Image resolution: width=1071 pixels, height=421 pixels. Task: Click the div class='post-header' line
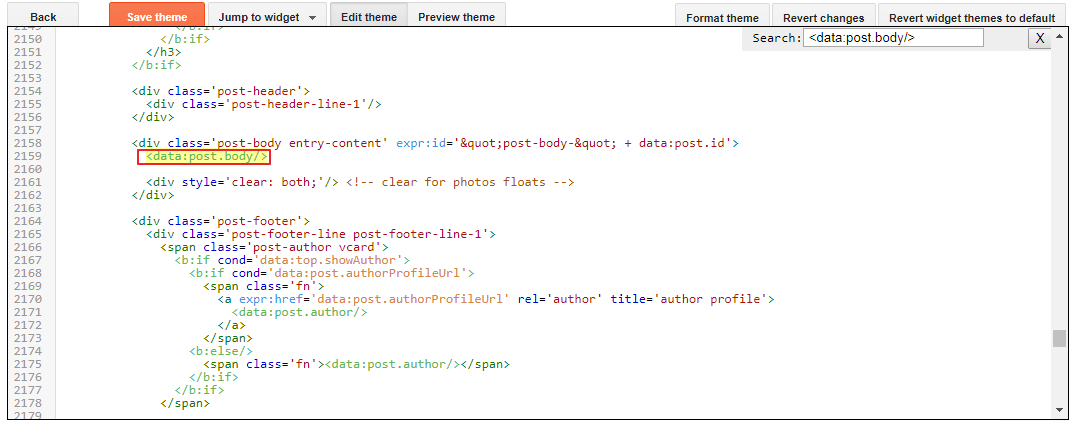tap(221, 92)
